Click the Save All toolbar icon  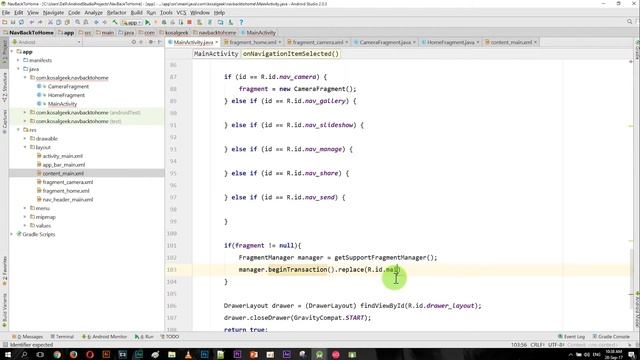pyautogui.click(x=13, y=22)
